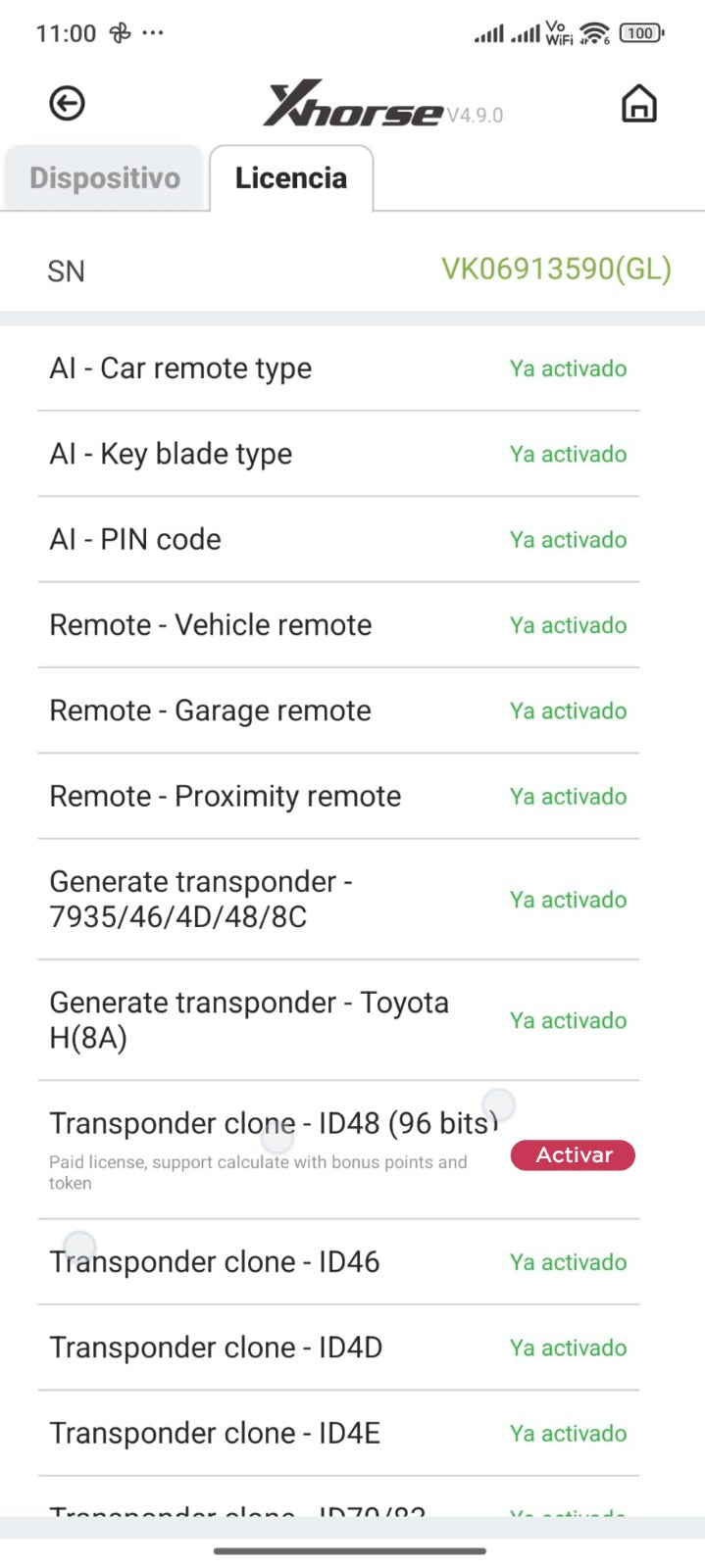Tap the green serial number VK06913590(GL)
The image size is (705, 1568).
[556, 269]
